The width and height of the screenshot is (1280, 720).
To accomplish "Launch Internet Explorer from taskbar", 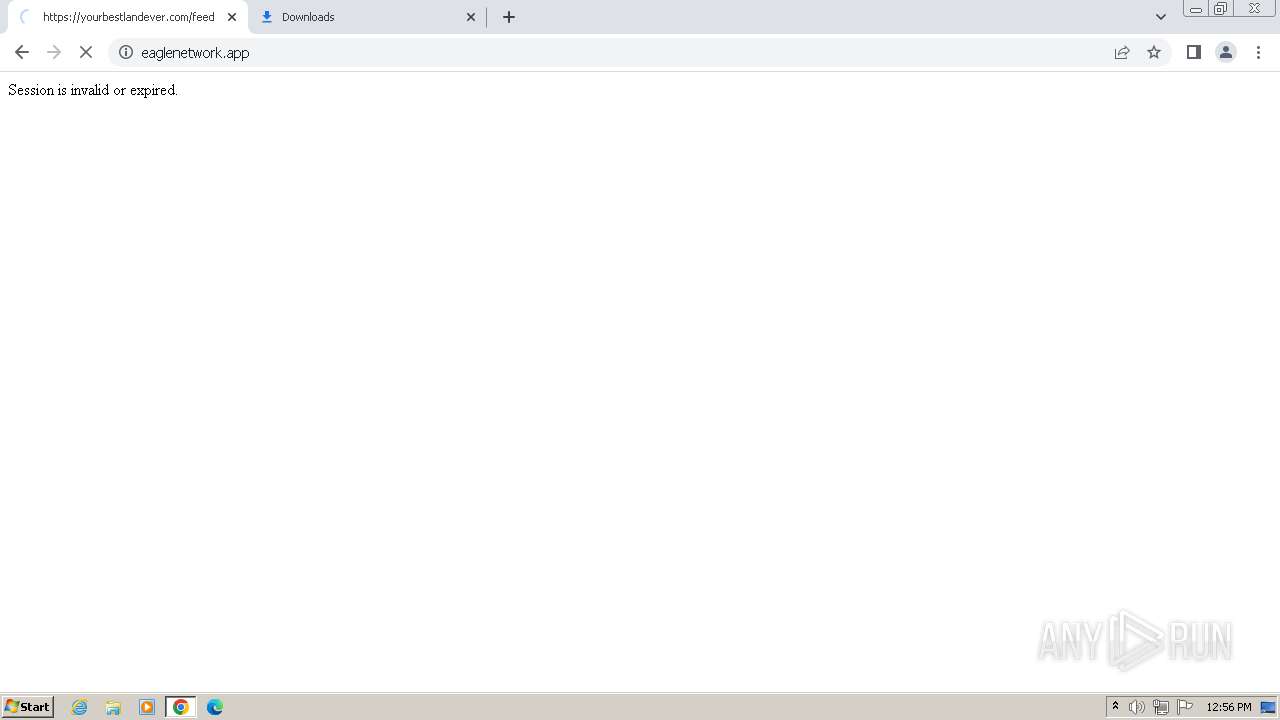I will tap(80, 707).
